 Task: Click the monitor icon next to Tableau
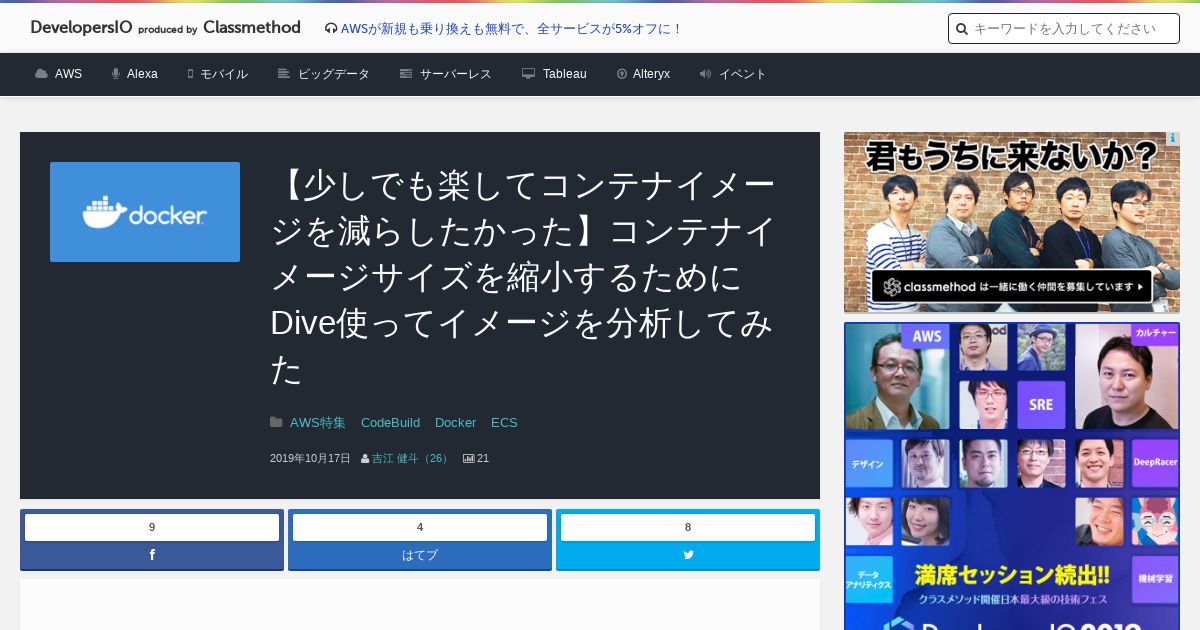click(x=529, y=74)
